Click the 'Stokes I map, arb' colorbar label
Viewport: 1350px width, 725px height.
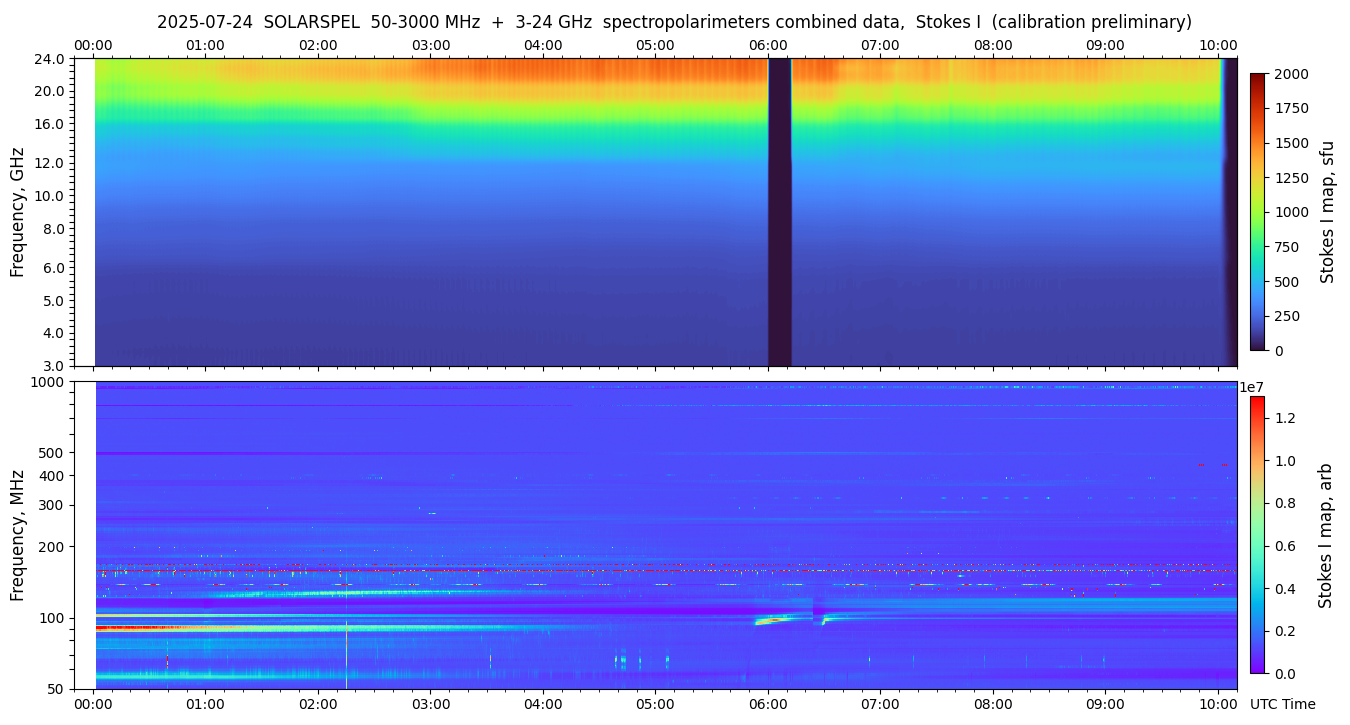click(1327, 535)
